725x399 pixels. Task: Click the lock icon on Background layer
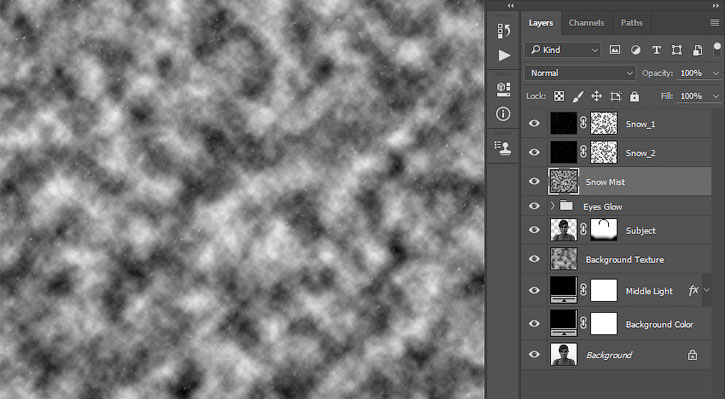(692, 355)
